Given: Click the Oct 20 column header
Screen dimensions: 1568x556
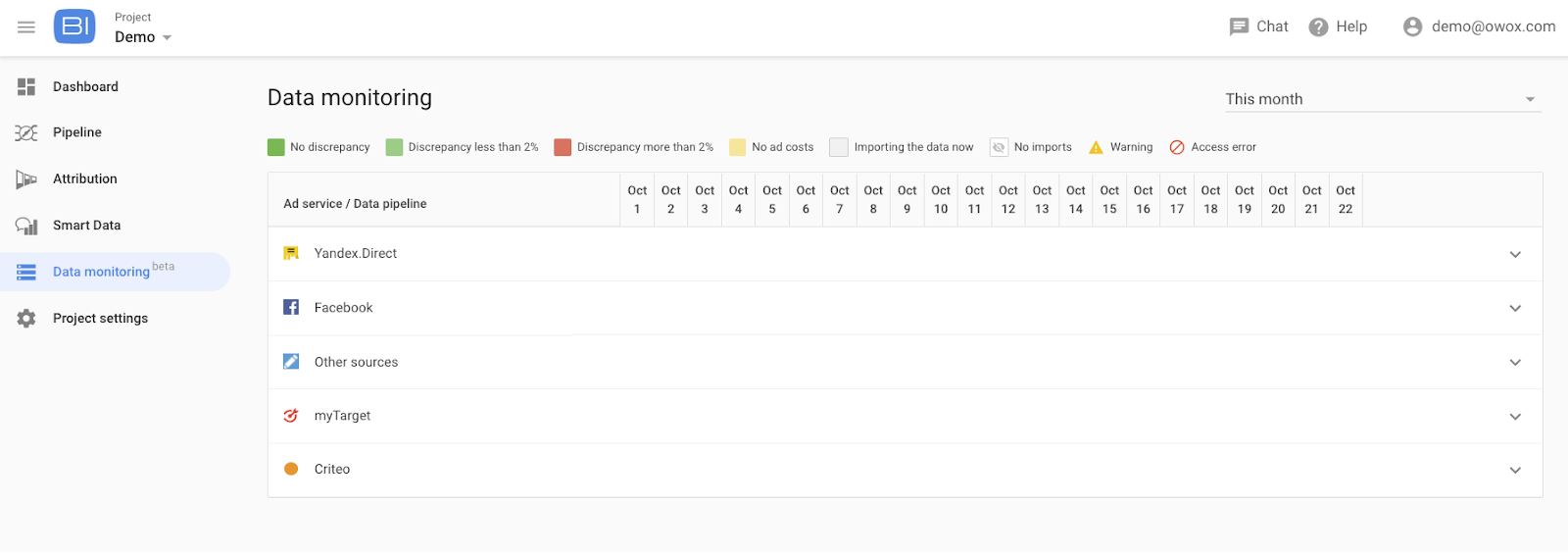Looking at the screenshot, I should point(1278,200).
